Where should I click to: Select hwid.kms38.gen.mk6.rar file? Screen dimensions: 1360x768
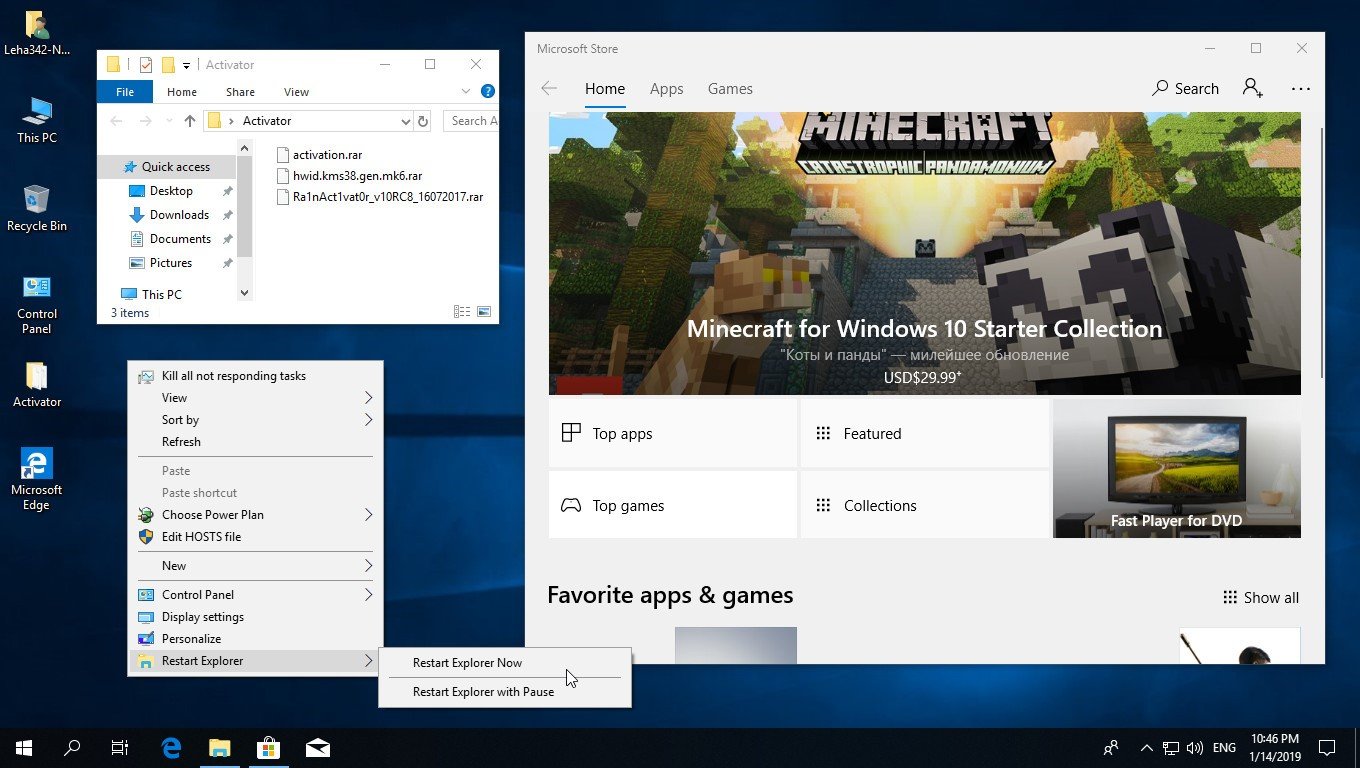[x=349, y=176]
